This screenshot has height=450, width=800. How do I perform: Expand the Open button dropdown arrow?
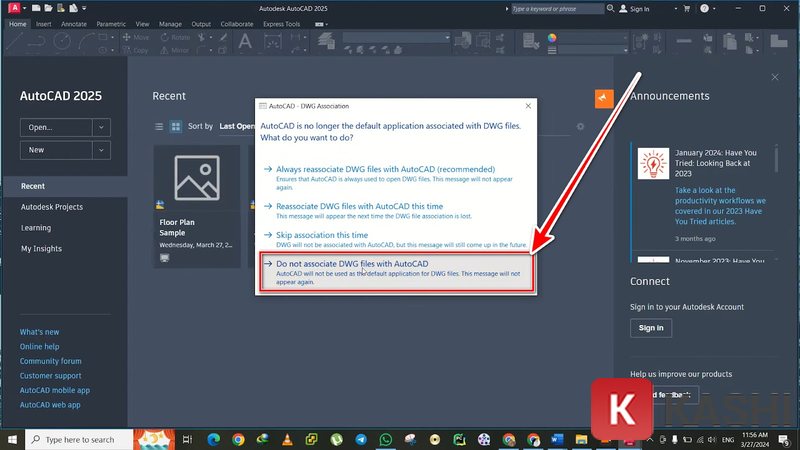(x=101, y=127)
